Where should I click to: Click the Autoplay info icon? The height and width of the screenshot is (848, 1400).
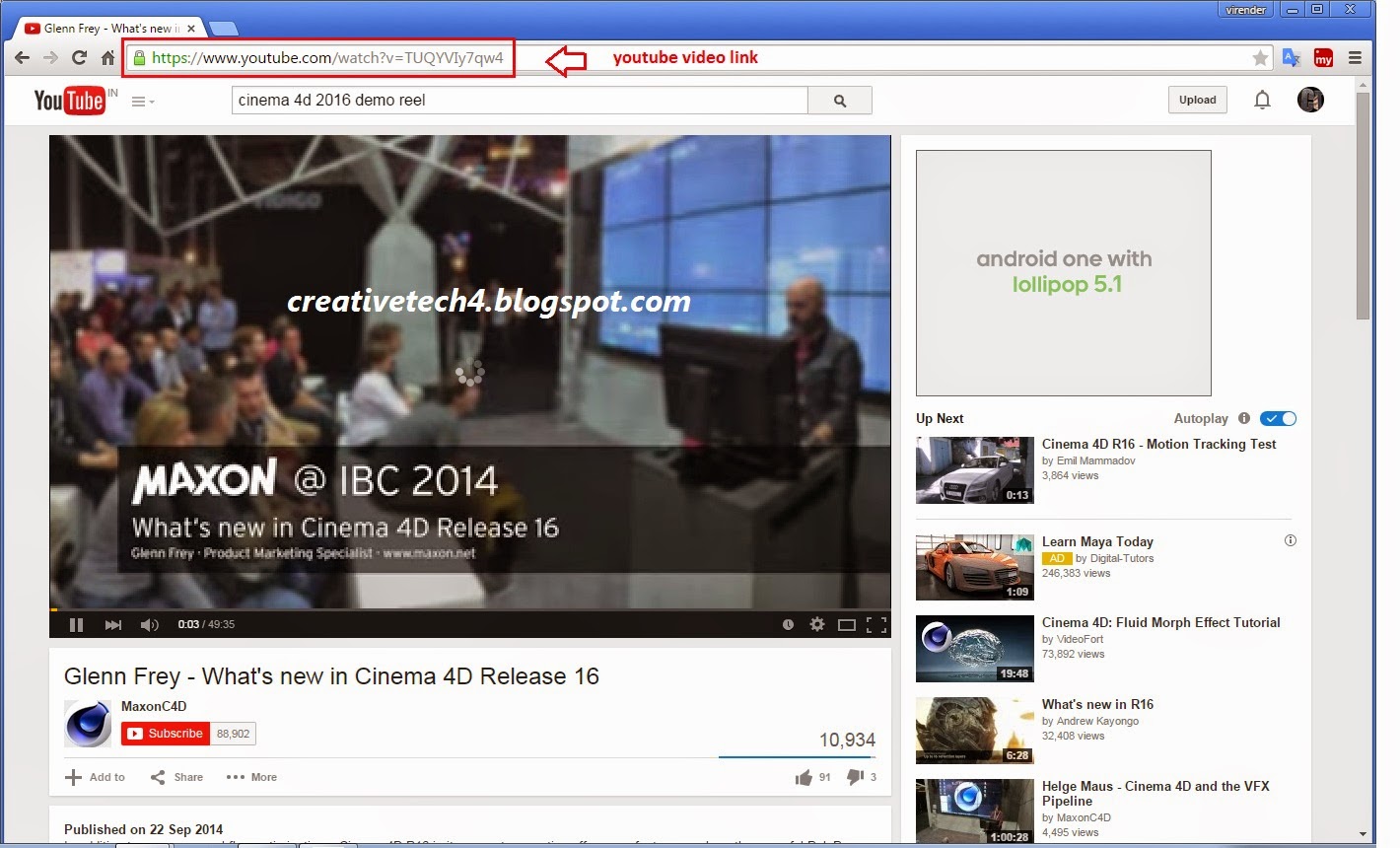point(1244,418)
